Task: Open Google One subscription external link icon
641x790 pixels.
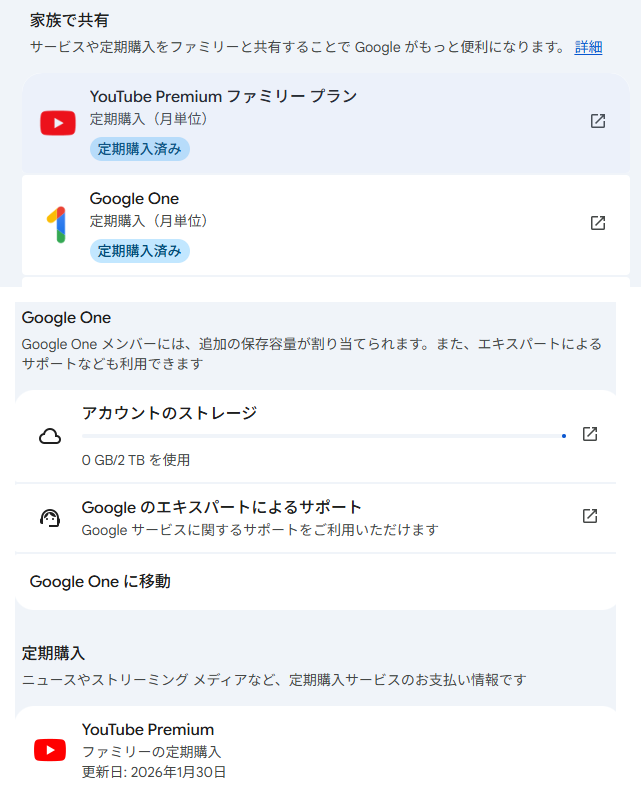Action: (x=598, y=223)
